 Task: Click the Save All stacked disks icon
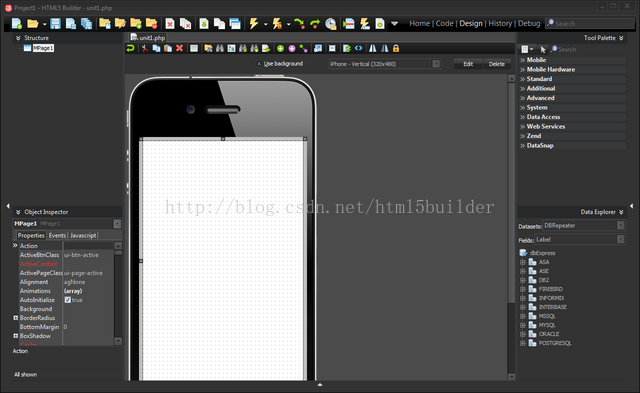pos(87,24)
